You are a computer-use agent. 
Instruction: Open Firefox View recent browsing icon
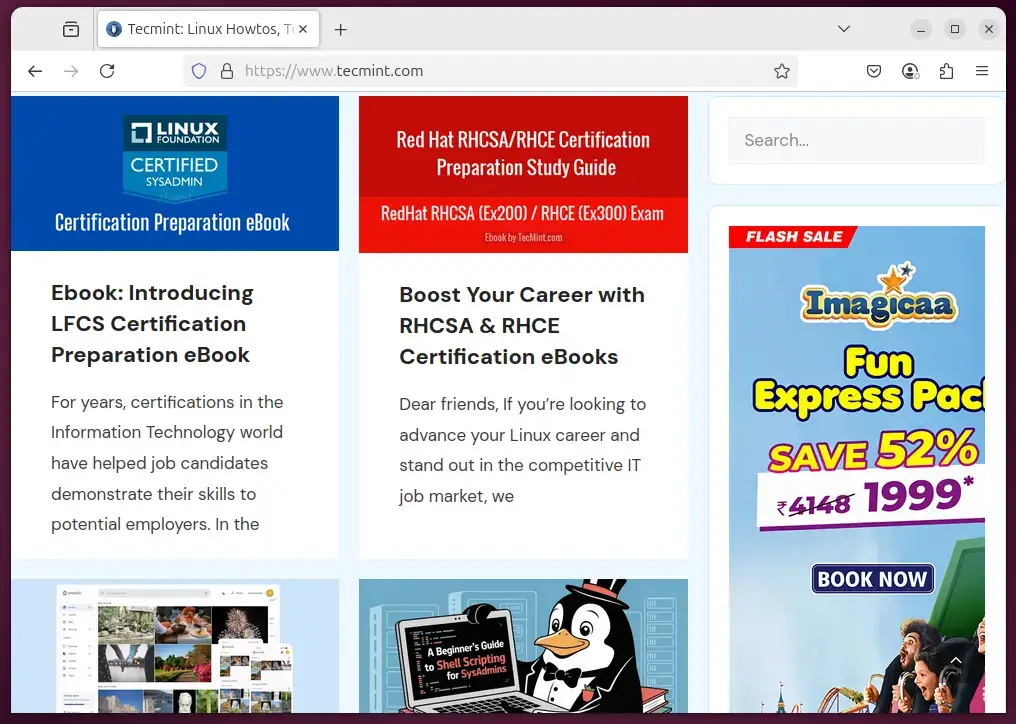[70, 30]
